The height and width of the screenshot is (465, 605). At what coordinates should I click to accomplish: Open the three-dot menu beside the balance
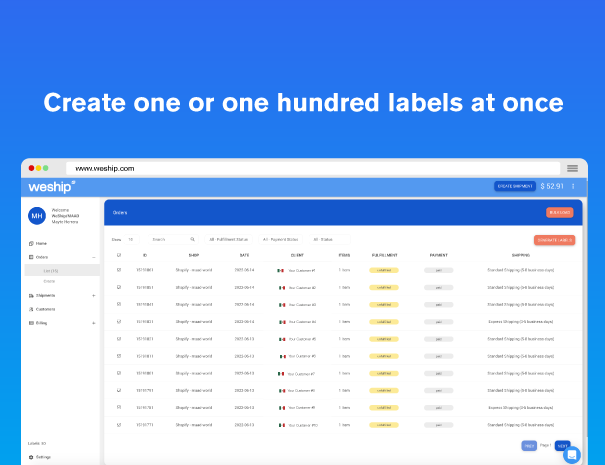click(573, 186)
